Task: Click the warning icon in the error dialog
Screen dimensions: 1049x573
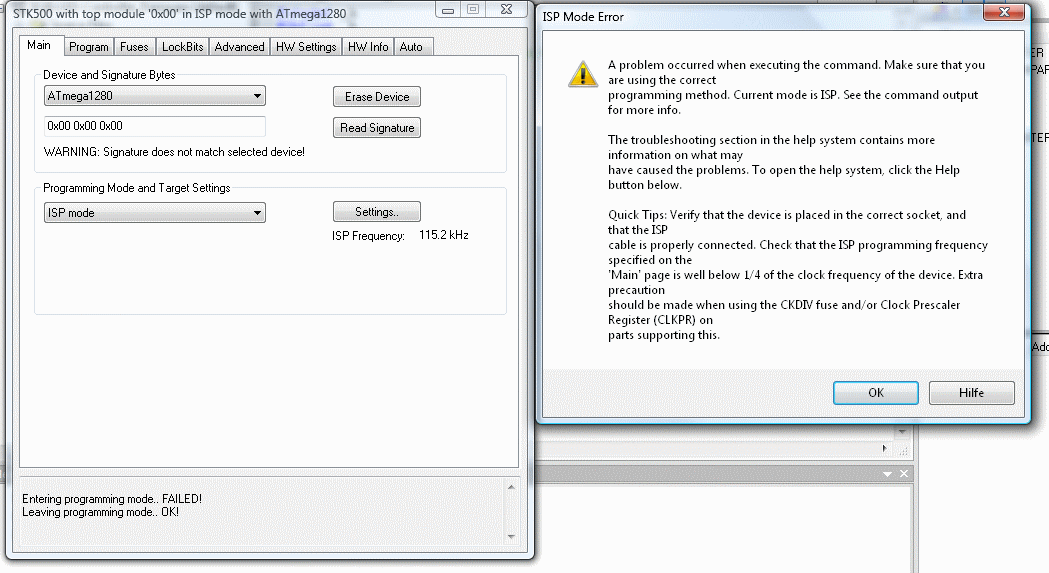Action: point(583,74)
